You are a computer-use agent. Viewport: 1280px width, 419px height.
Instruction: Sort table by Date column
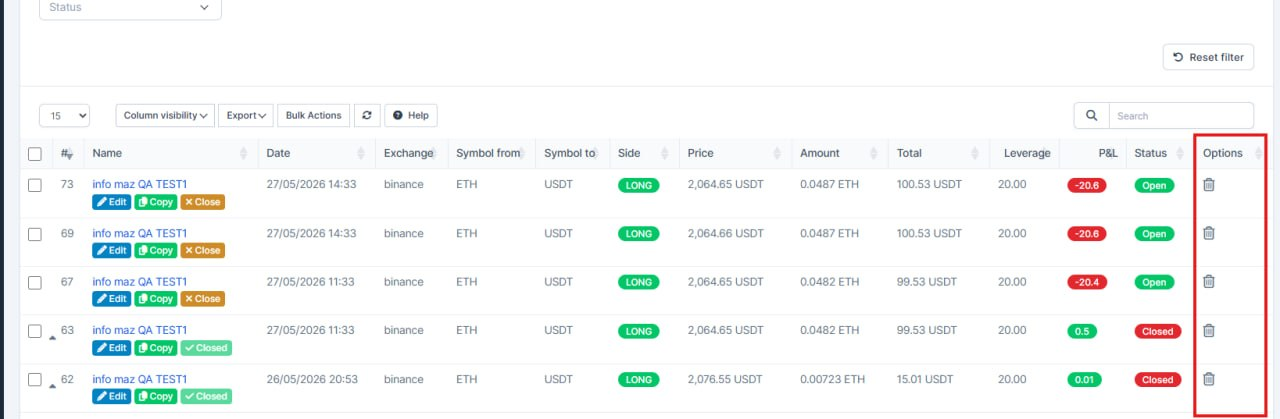pyautogui.click(x=317, y=153)
